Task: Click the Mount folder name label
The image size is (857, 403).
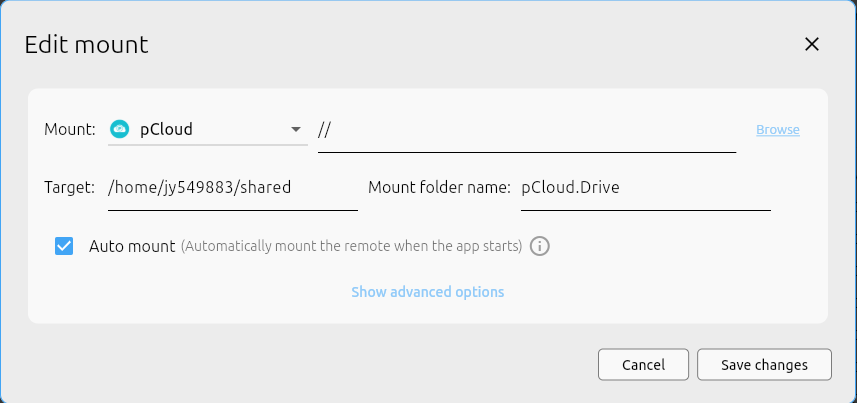Action: 439,187
